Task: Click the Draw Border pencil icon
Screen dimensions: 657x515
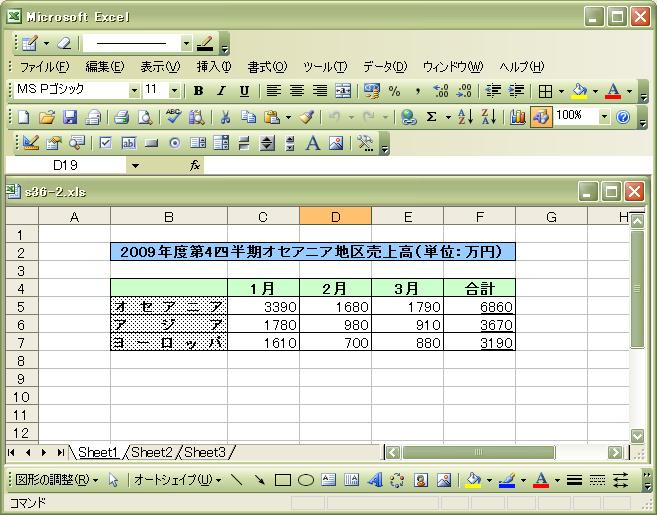Action: point(30,43)
